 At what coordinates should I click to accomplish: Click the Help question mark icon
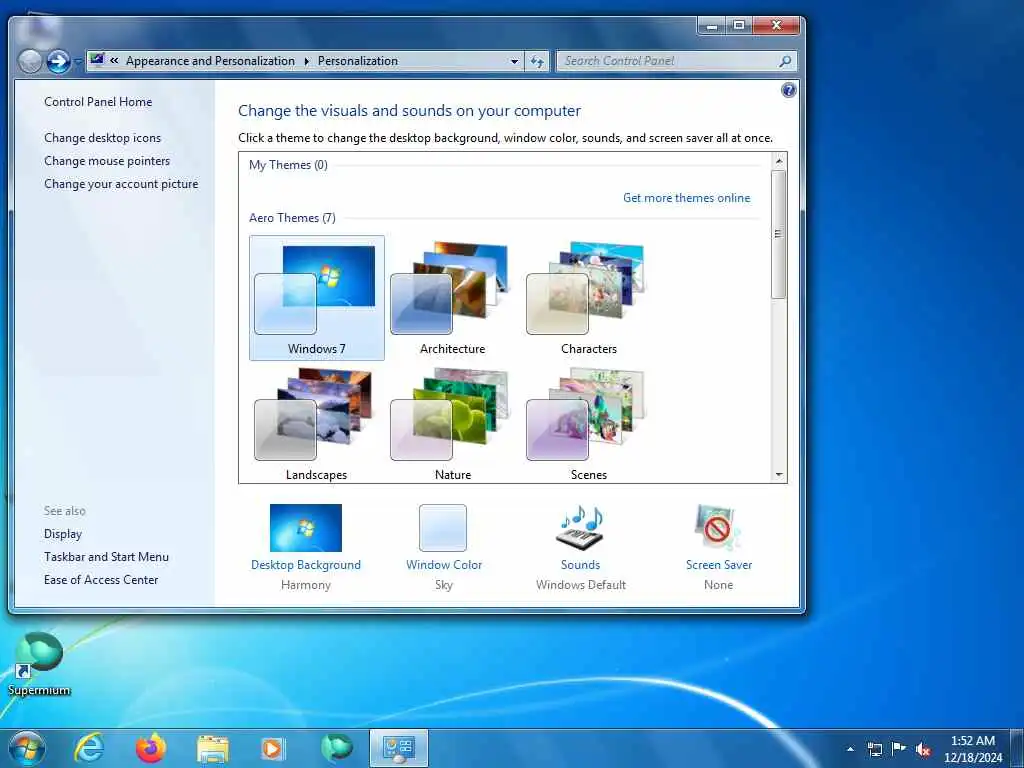point(788,90)
